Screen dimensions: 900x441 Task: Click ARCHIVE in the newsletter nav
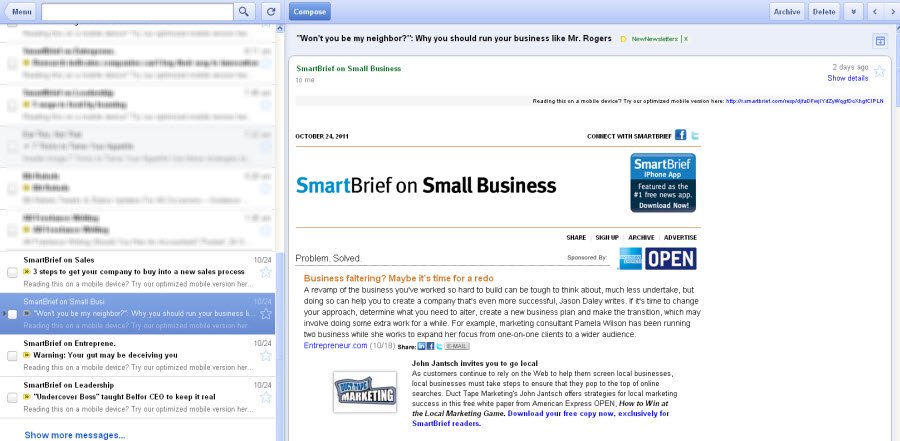(x=641, y=237)
